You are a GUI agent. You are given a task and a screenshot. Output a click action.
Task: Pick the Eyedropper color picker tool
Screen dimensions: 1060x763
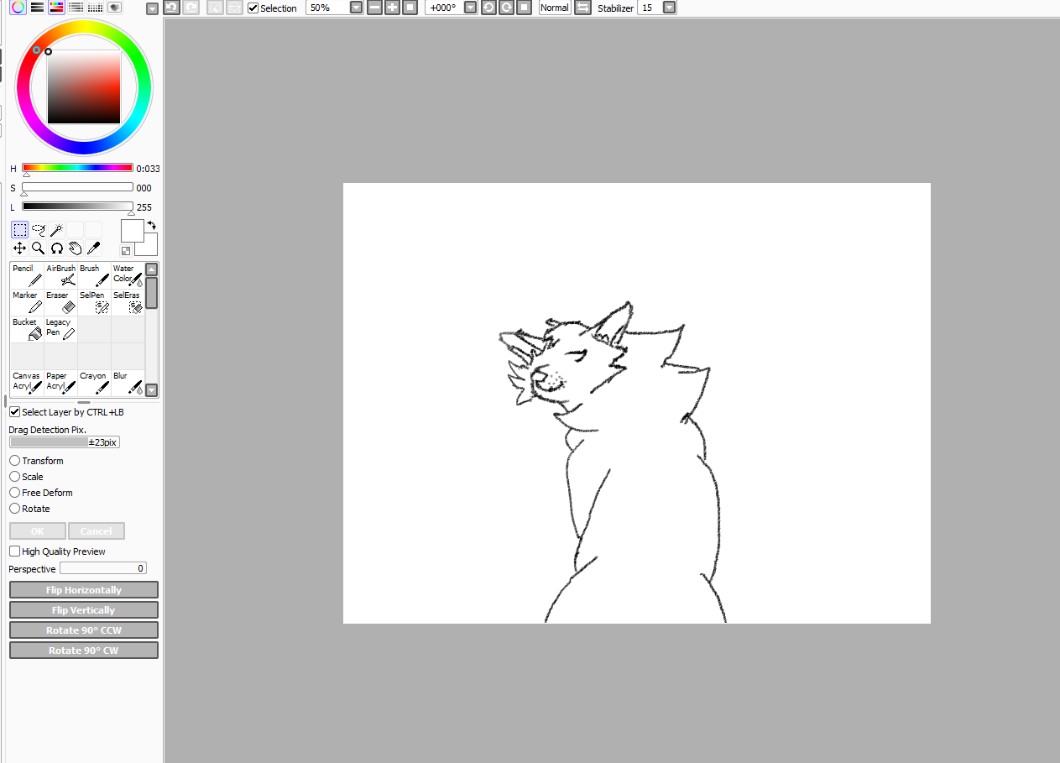[94, 248]
